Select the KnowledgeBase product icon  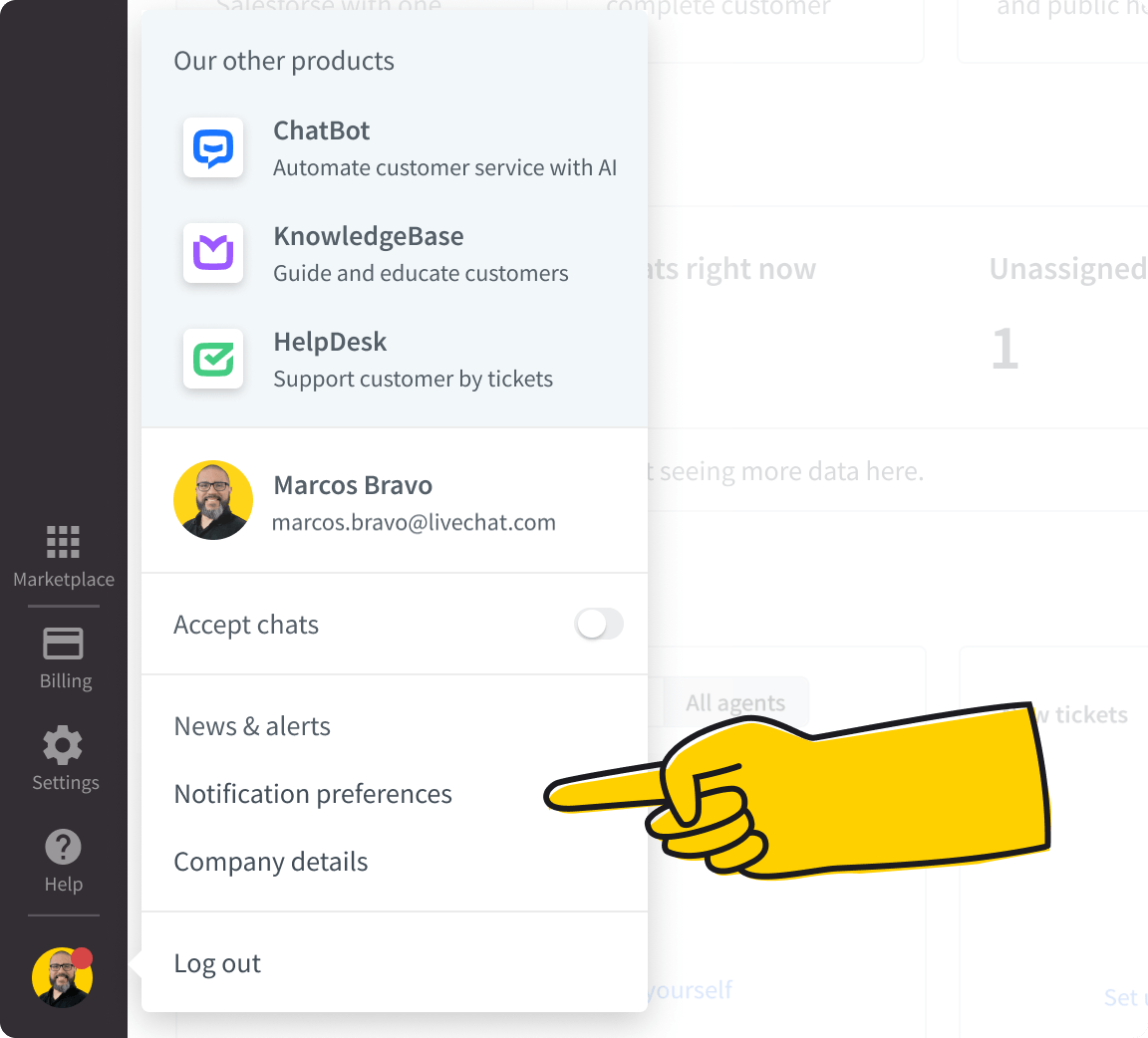[x=213, y=253]
